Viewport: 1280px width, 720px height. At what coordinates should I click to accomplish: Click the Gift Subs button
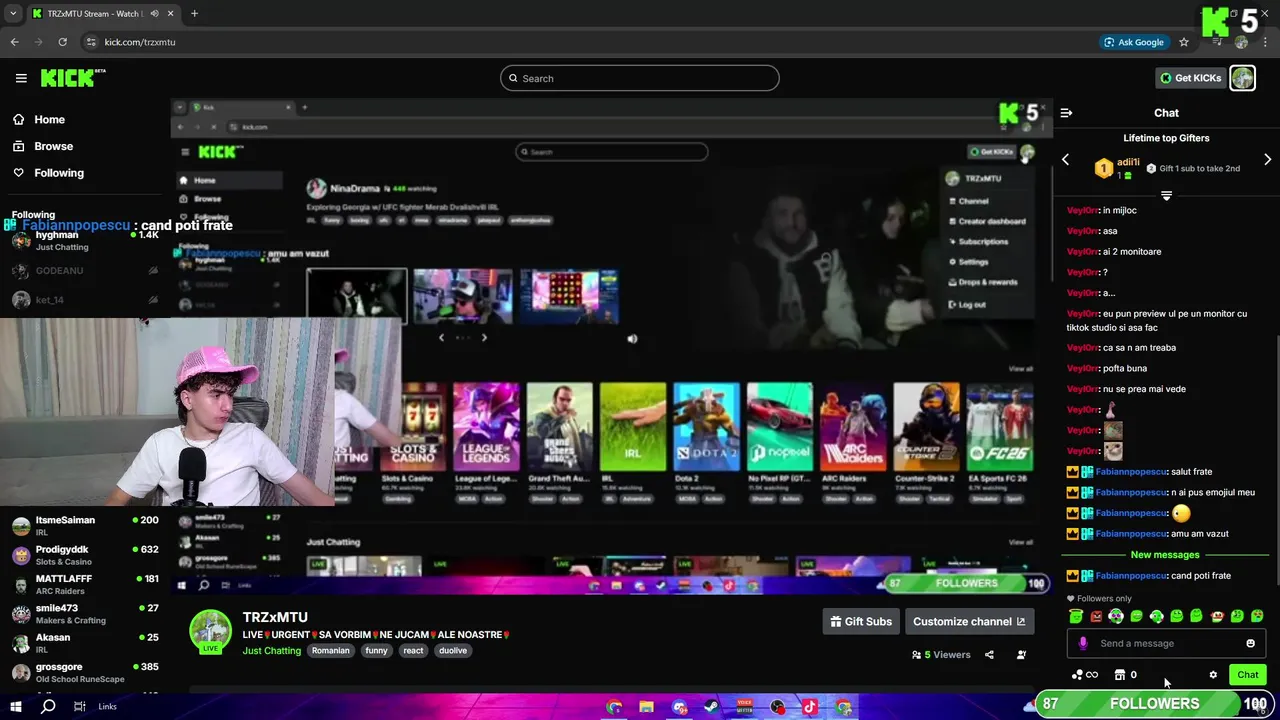tap(860, 621)
